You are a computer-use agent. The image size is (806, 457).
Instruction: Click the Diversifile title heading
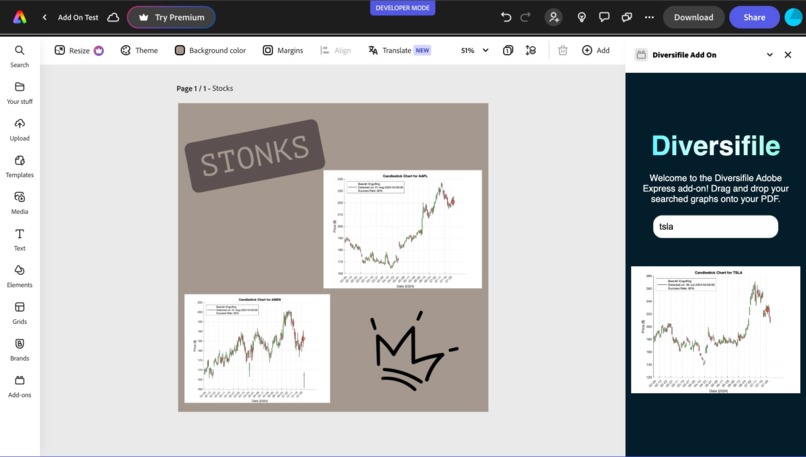(x=716, y=145)
